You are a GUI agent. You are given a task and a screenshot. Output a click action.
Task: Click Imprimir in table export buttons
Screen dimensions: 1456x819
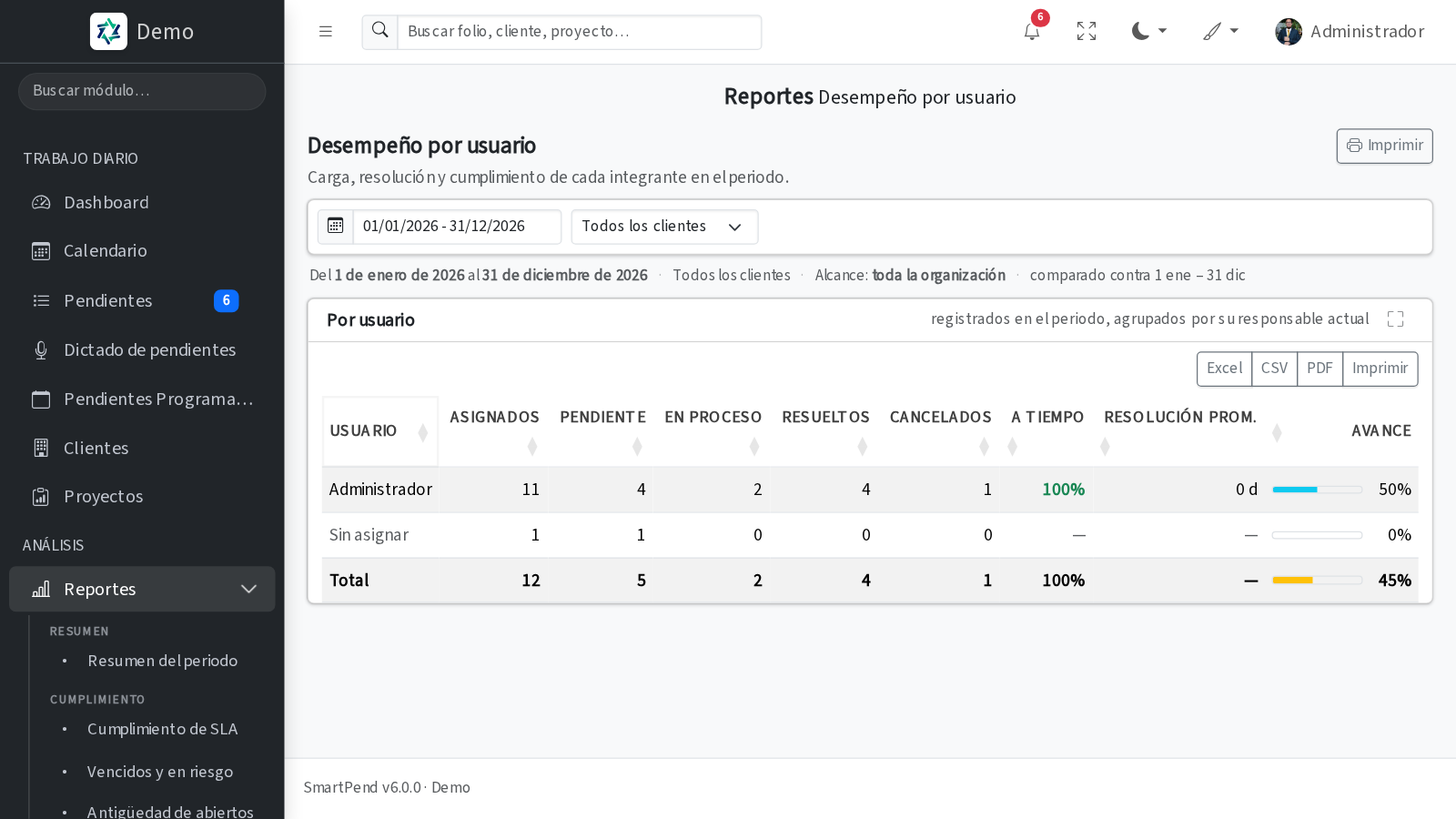1380,369
